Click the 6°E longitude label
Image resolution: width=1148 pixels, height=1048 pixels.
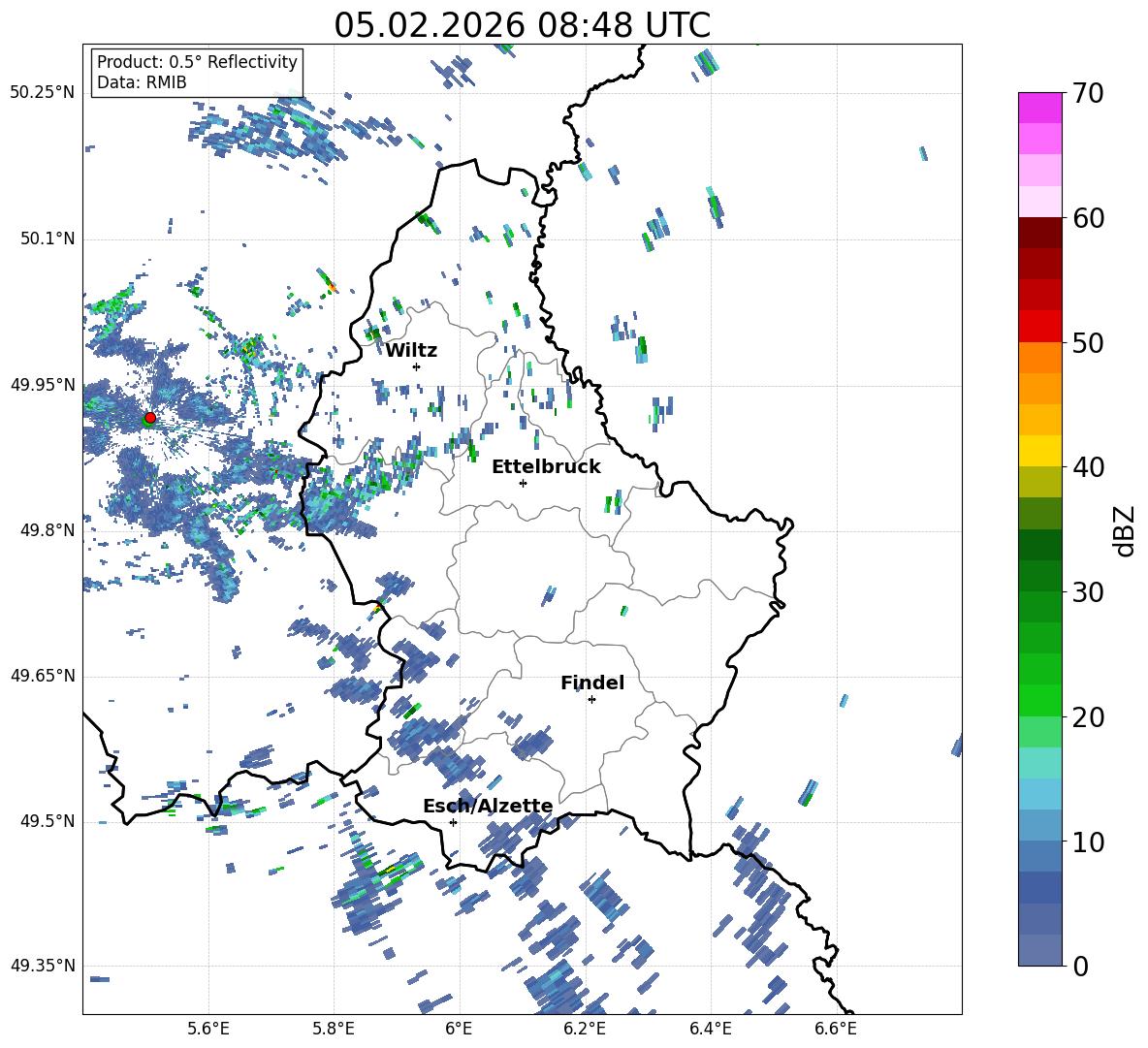tap(459, 1030)
